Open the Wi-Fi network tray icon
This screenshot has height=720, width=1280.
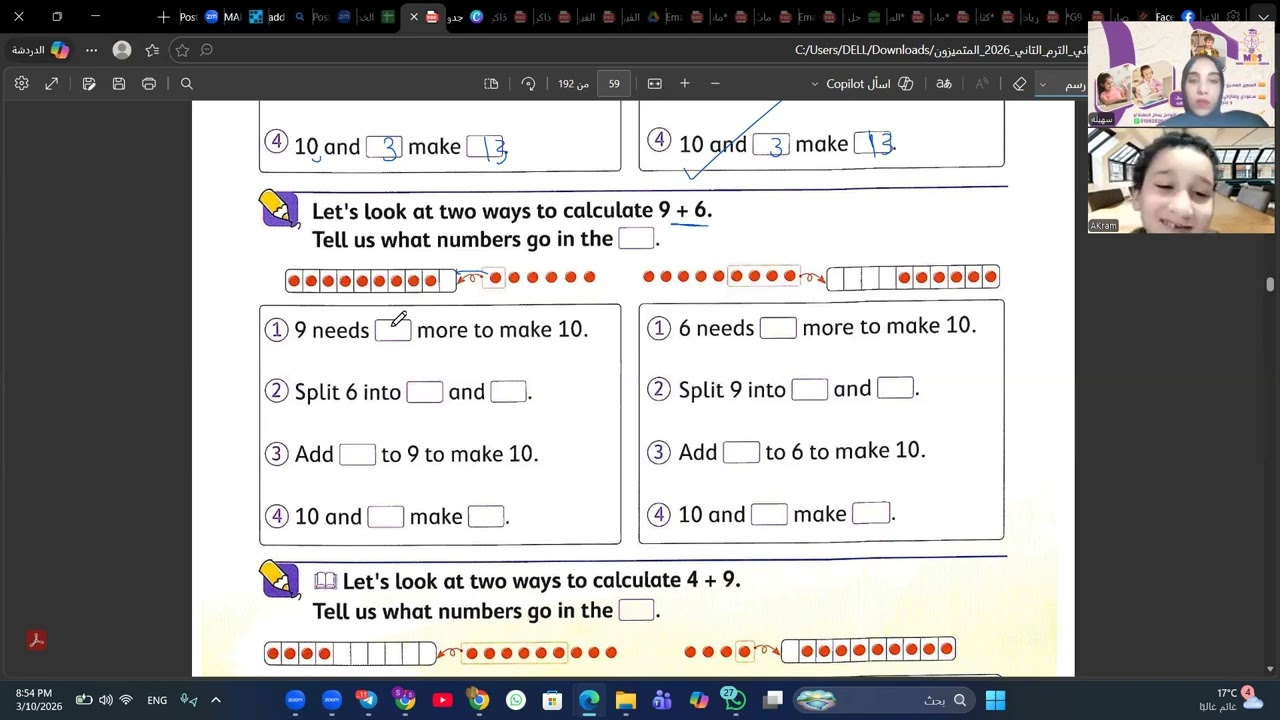coord(126,700)
